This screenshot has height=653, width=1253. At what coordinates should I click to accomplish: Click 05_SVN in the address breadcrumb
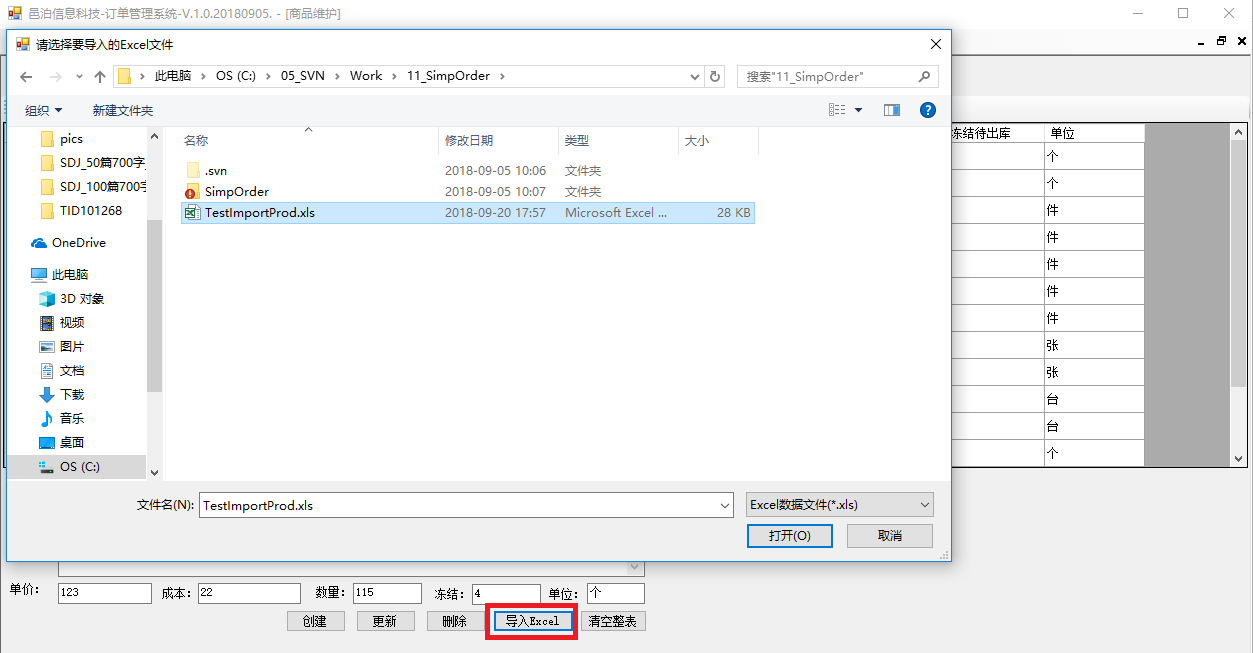pyautogui.click(x=302, y=76)
